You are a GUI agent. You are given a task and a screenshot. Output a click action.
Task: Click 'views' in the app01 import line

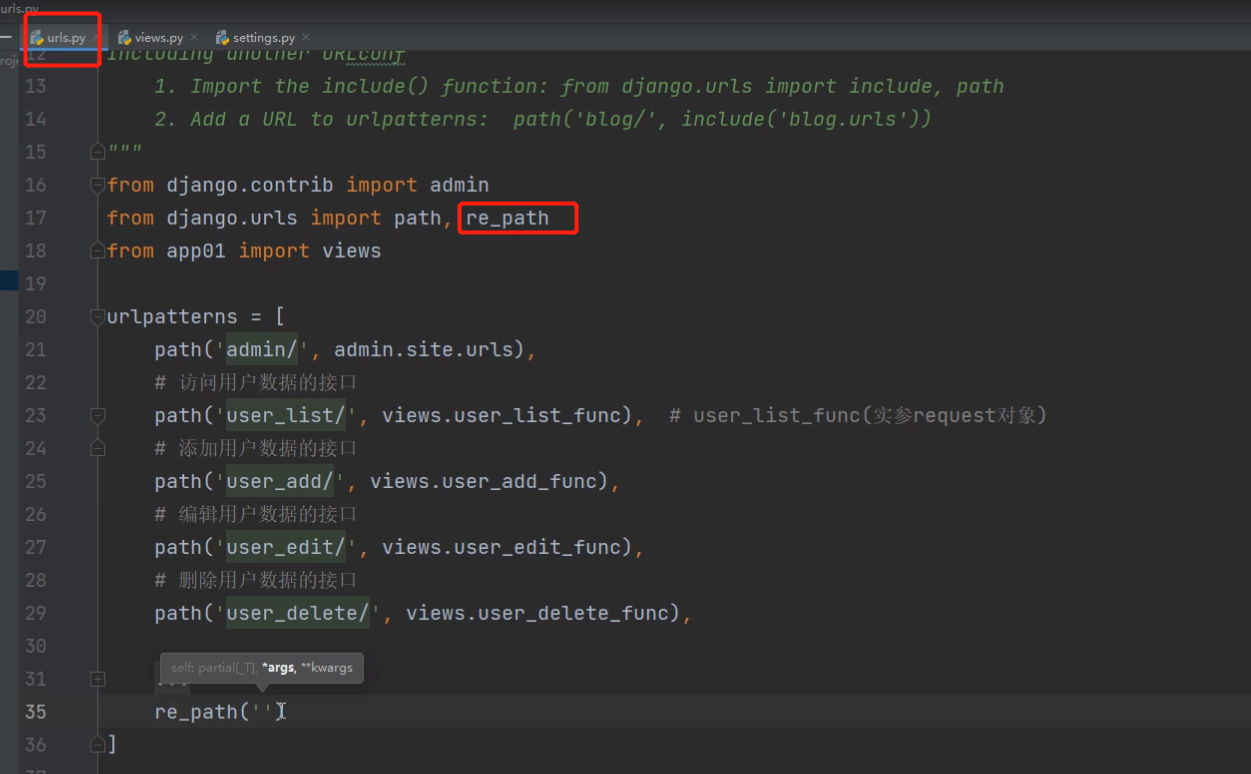pyautogui.click(x=351, y=251)
